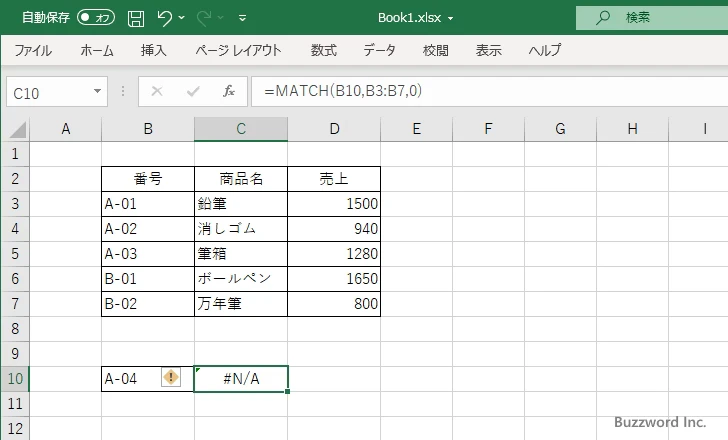Select the cell with value 1650
The width and height of the screenshot is (728, 440).
334,279
